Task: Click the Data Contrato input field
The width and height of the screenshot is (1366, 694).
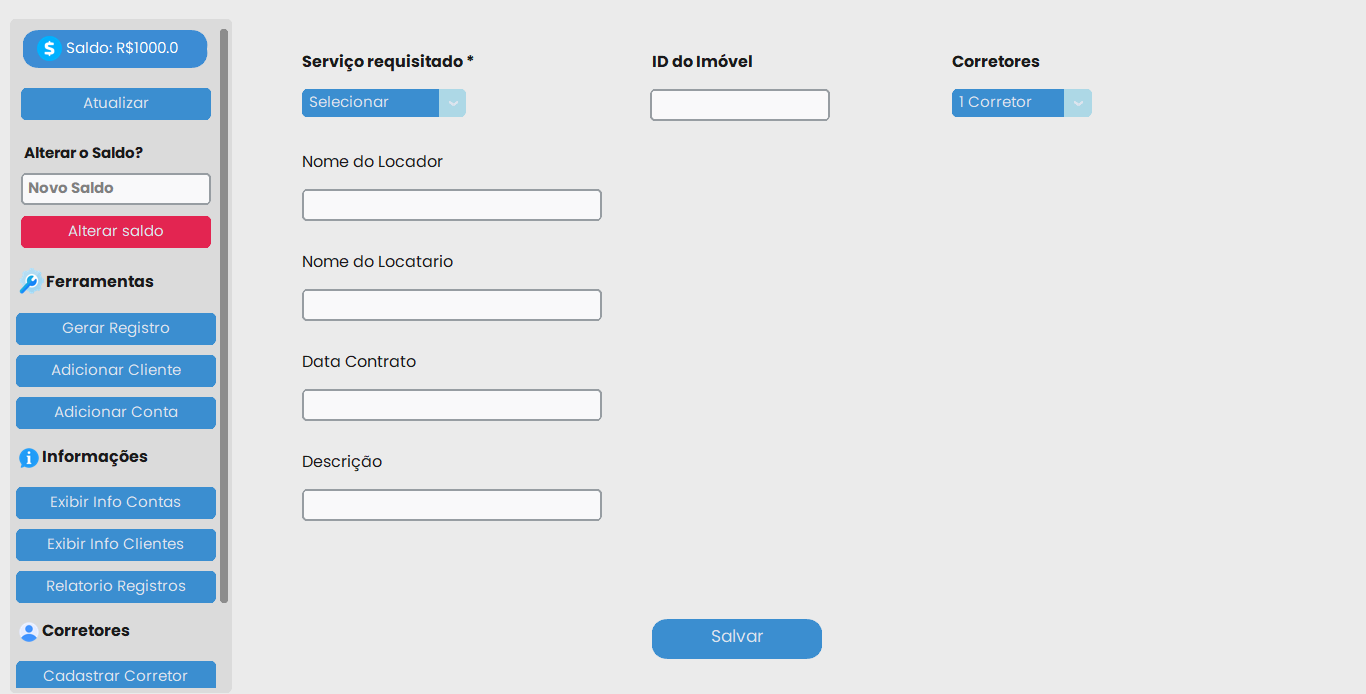Action: pos(451,404)
